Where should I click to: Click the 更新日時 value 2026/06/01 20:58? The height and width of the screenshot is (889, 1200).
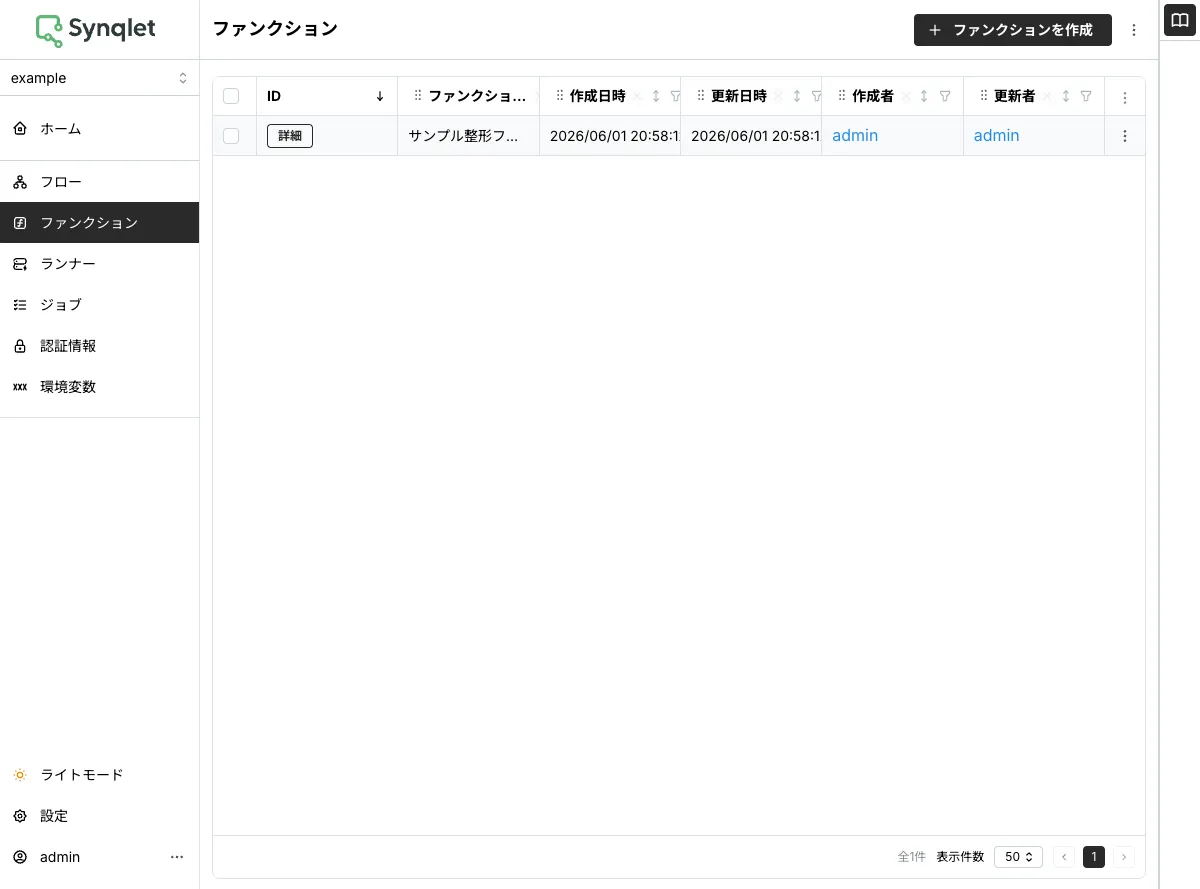(755, 136)
